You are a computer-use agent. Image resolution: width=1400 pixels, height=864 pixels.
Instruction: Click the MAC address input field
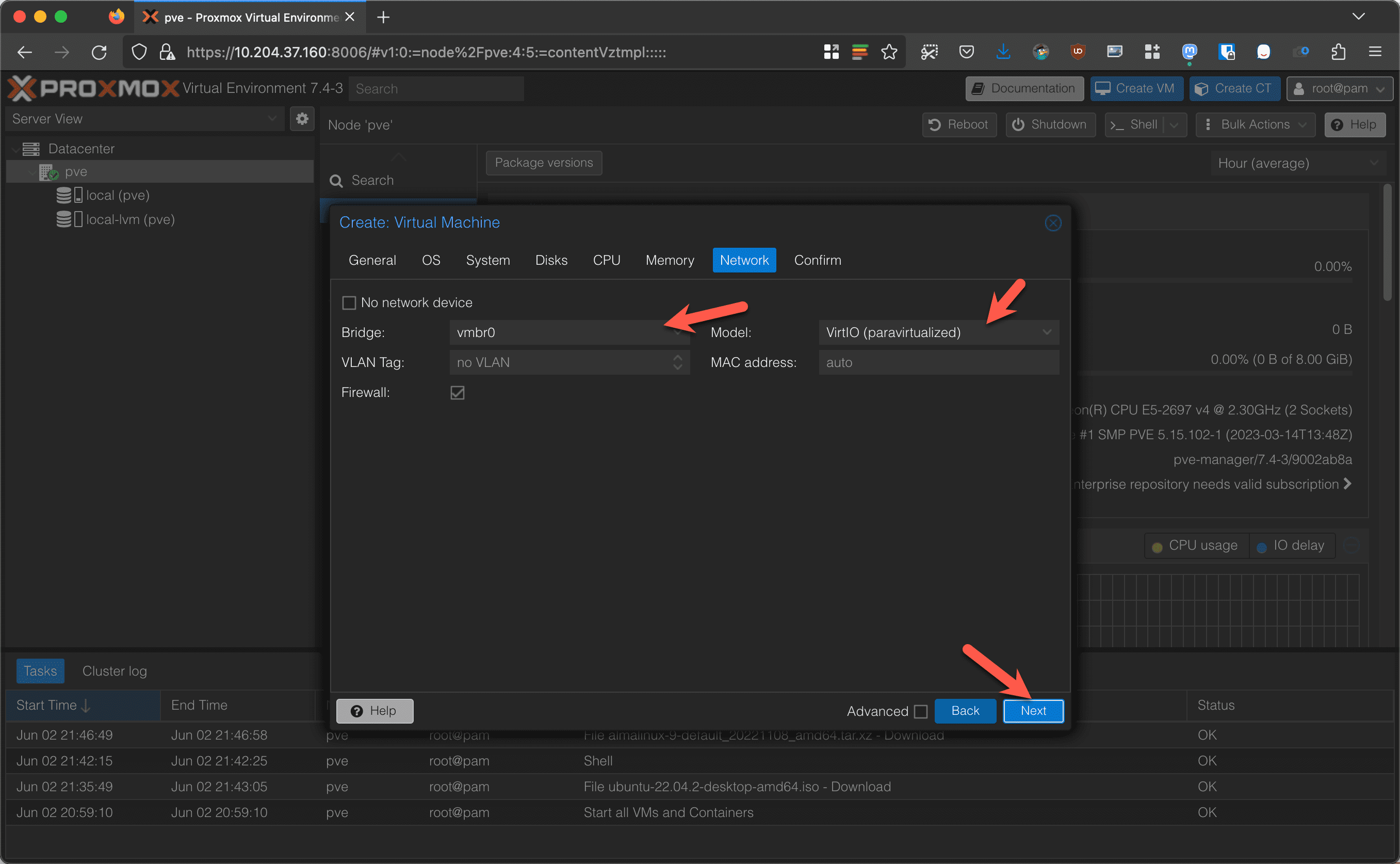click(x=939, y=362)
